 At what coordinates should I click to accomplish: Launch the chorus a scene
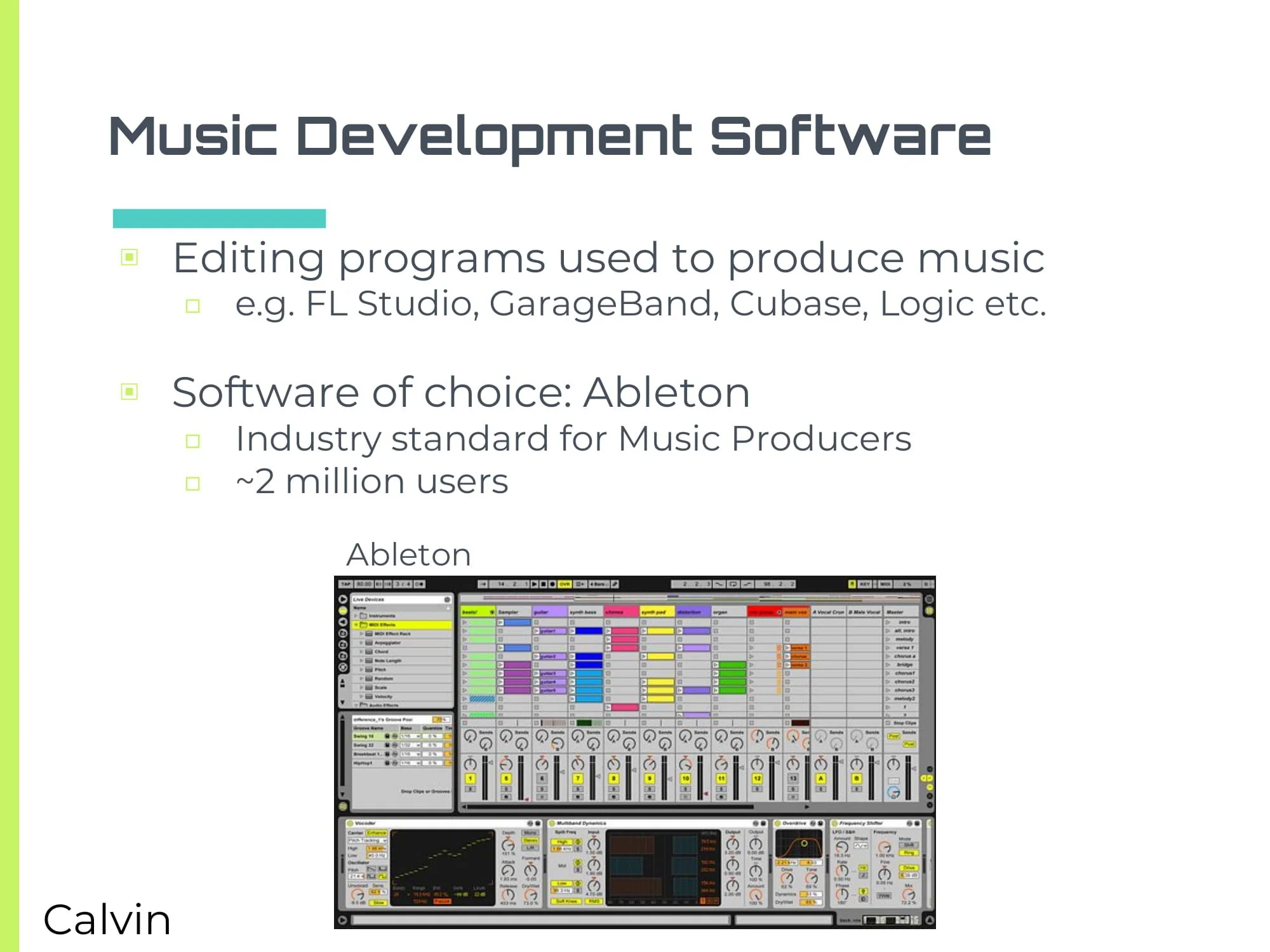pyautogui.click(x=888, y=656)
